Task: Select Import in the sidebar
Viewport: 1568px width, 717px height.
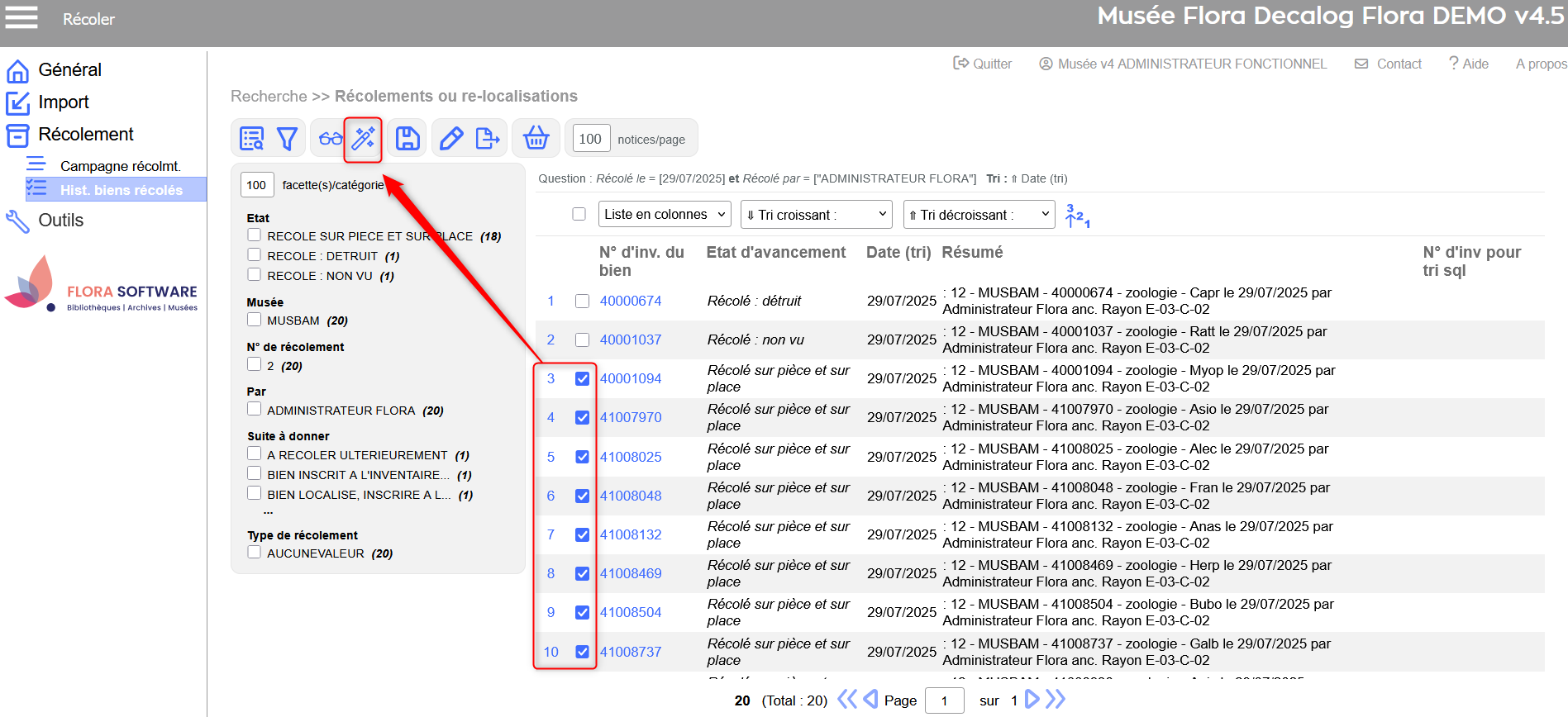Action: 63,102
